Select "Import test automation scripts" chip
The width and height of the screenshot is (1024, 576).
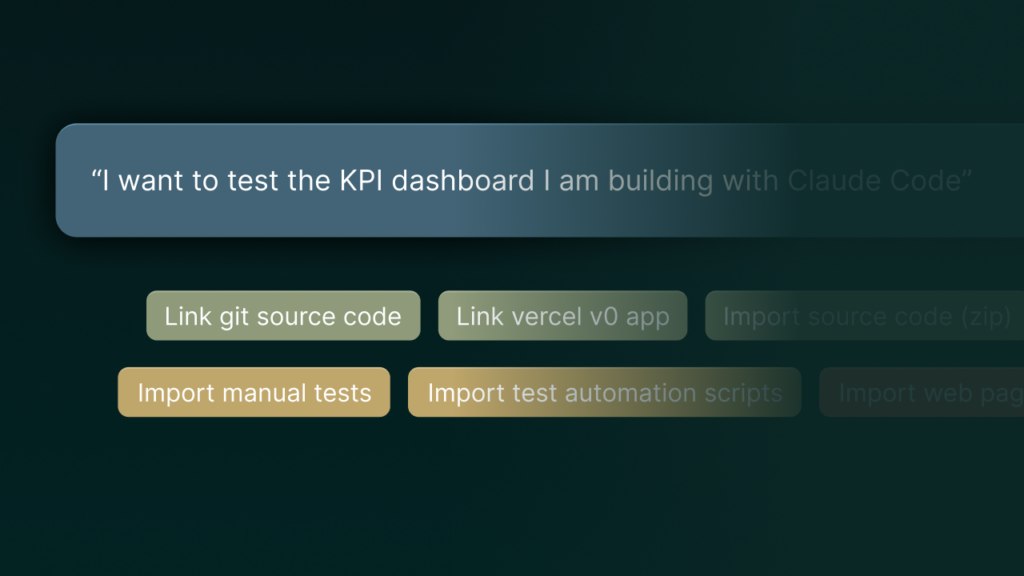coord(604,392)
